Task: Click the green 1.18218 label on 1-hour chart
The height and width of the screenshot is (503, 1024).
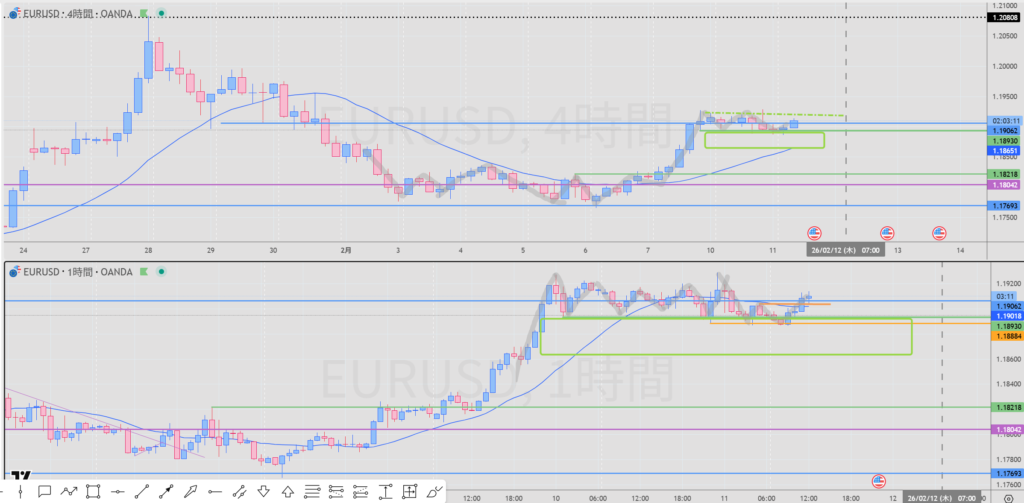Action: [1003, 407]
